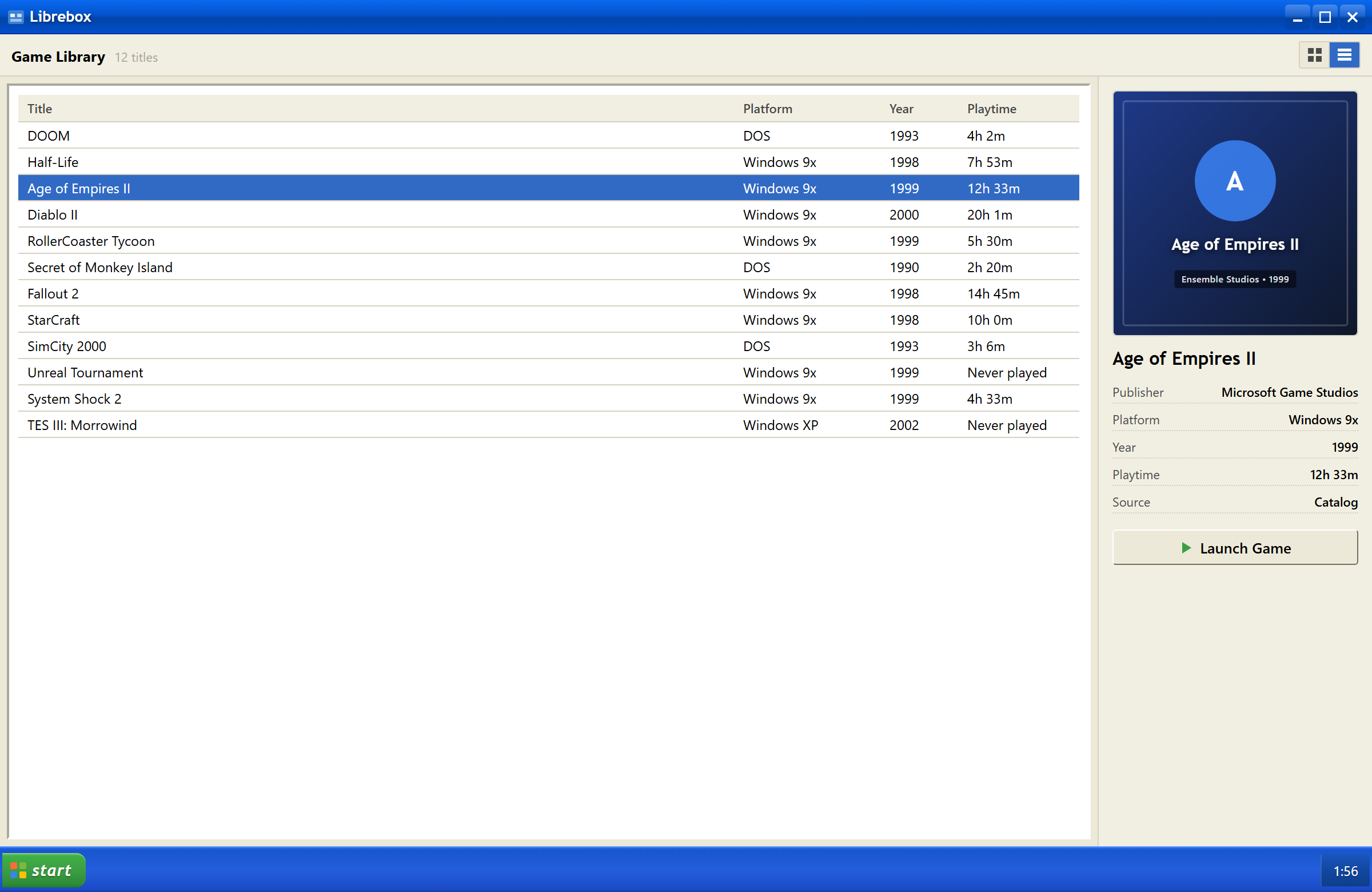1372x892 pixels.
Task: Select the DOOM row
Action: [548, 136]
